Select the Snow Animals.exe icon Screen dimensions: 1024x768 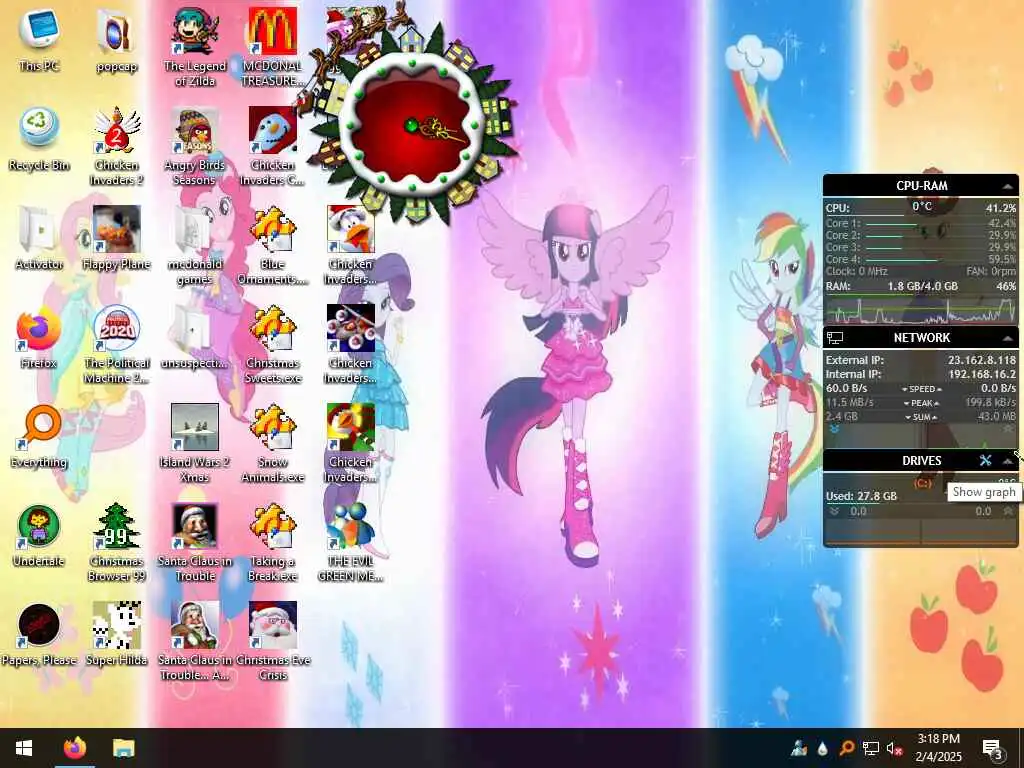272,444
